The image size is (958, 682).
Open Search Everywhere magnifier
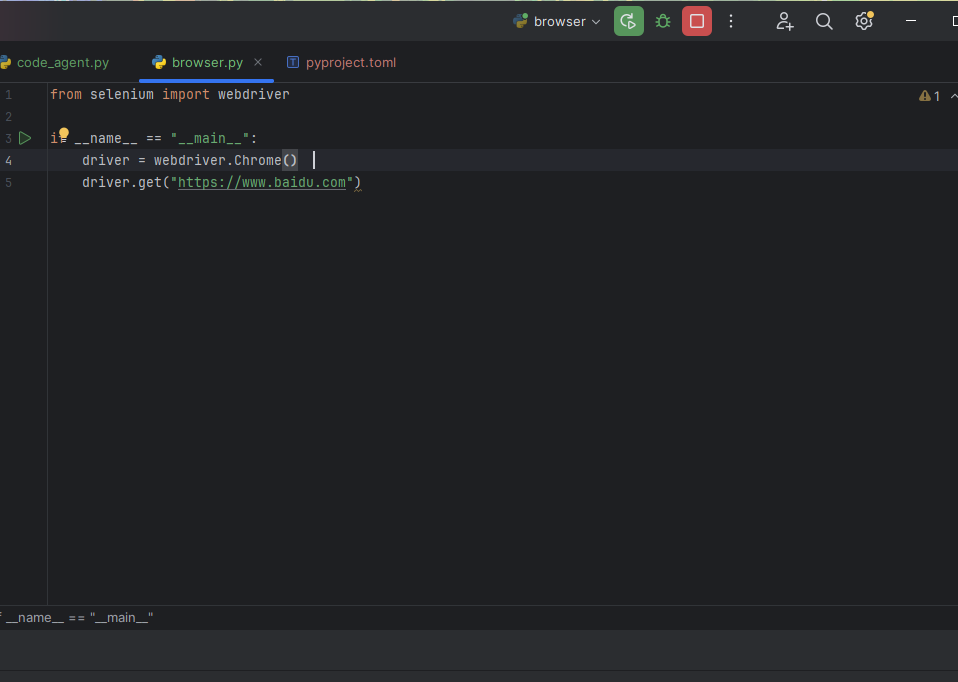click(x=824, y=21)
